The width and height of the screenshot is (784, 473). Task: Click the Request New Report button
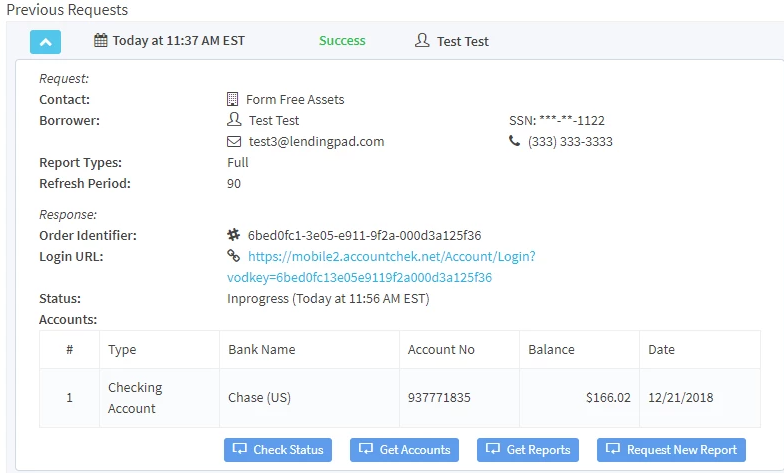pos(672,450)
